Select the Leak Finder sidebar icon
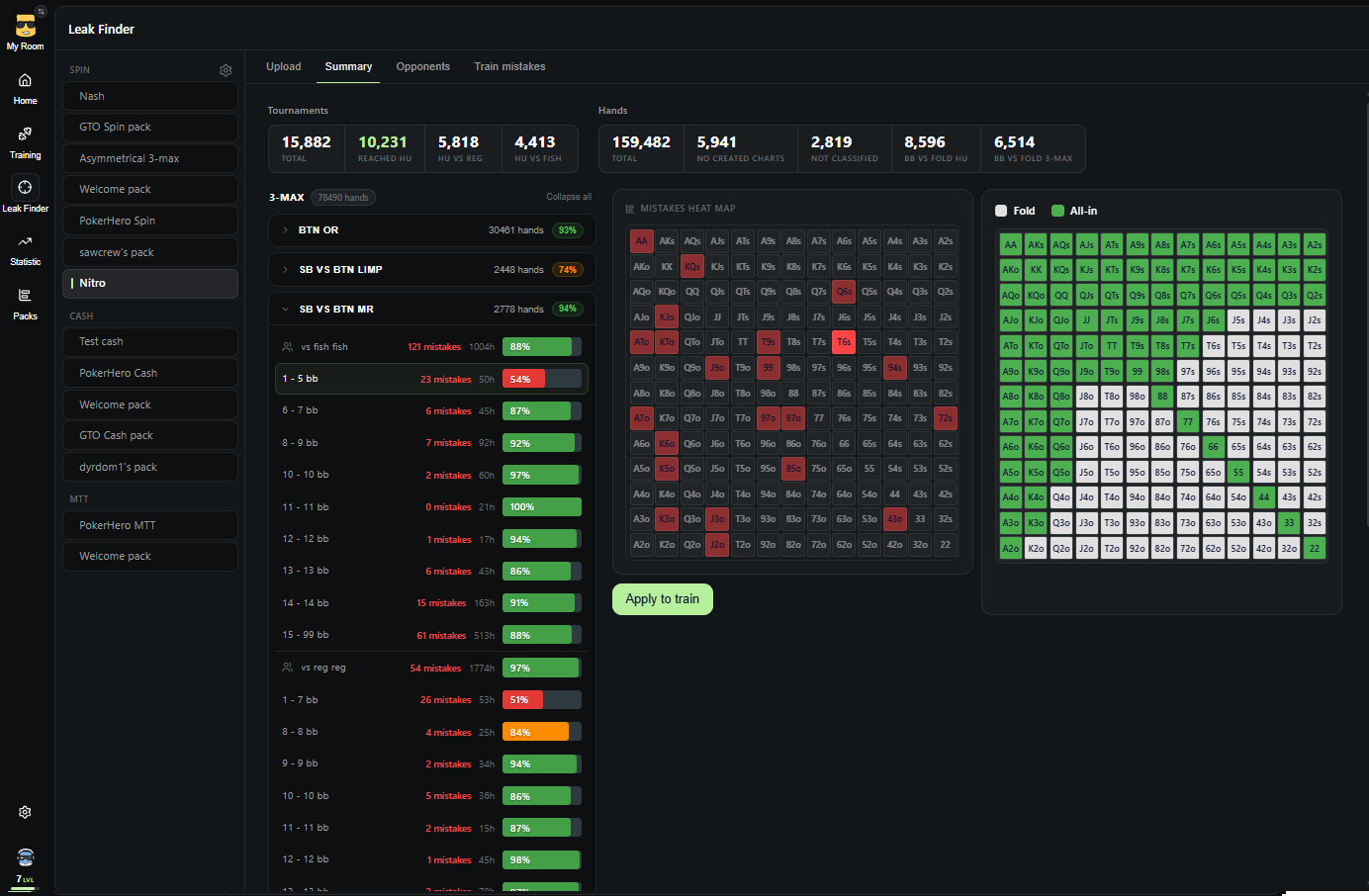The image size is (1369, 896). tap(25, 187)
